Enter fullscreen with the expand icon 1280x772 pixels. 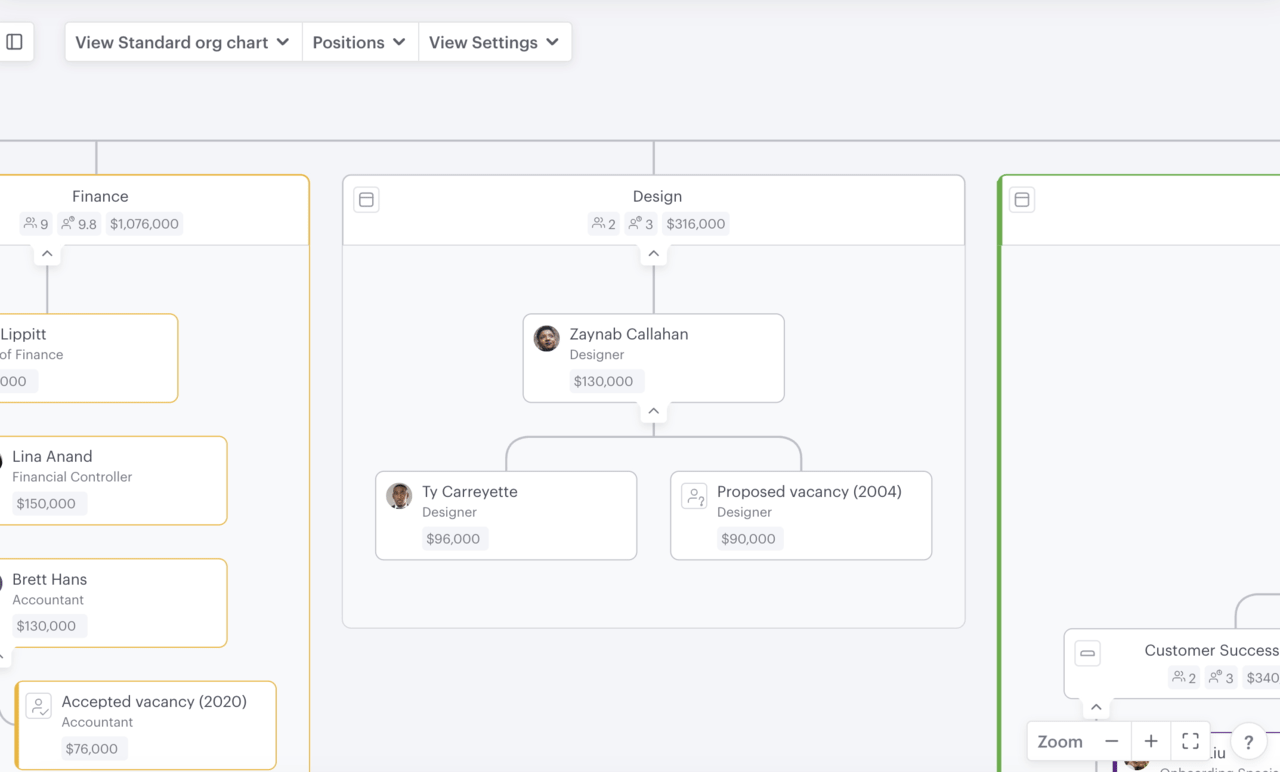1190,741
